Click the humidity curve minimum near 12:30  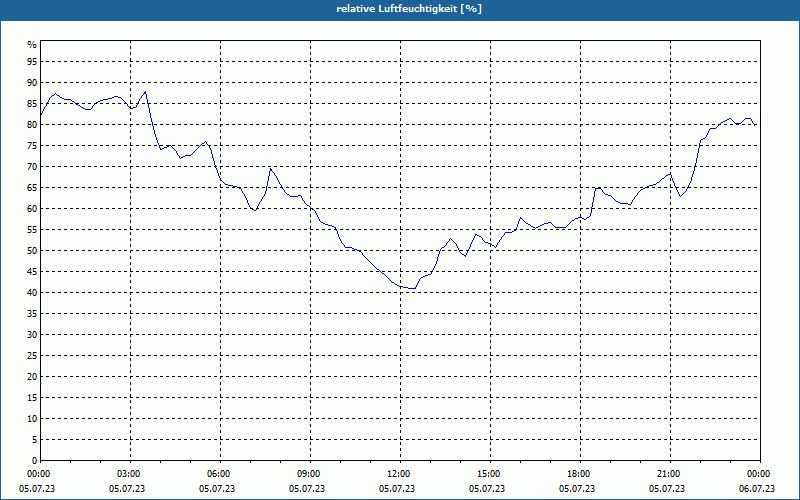click(414, 288)
